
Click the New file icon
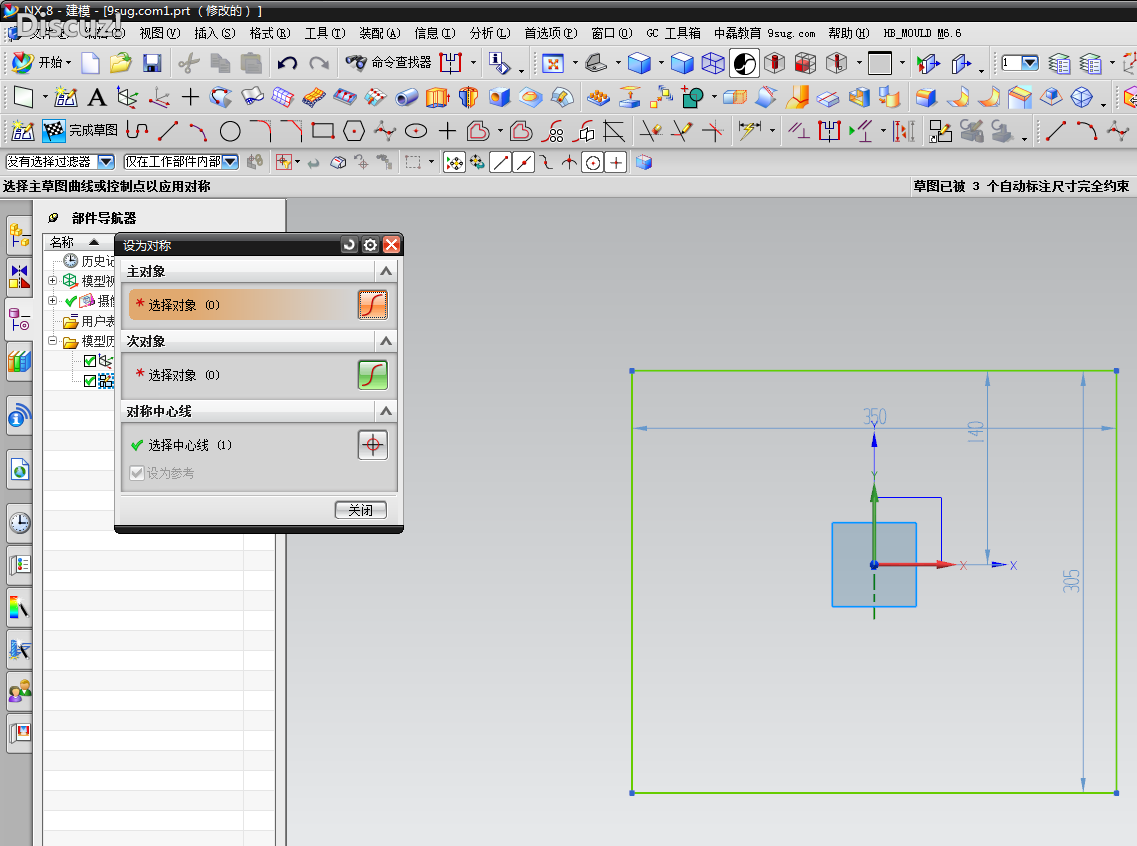coord(91,63)
